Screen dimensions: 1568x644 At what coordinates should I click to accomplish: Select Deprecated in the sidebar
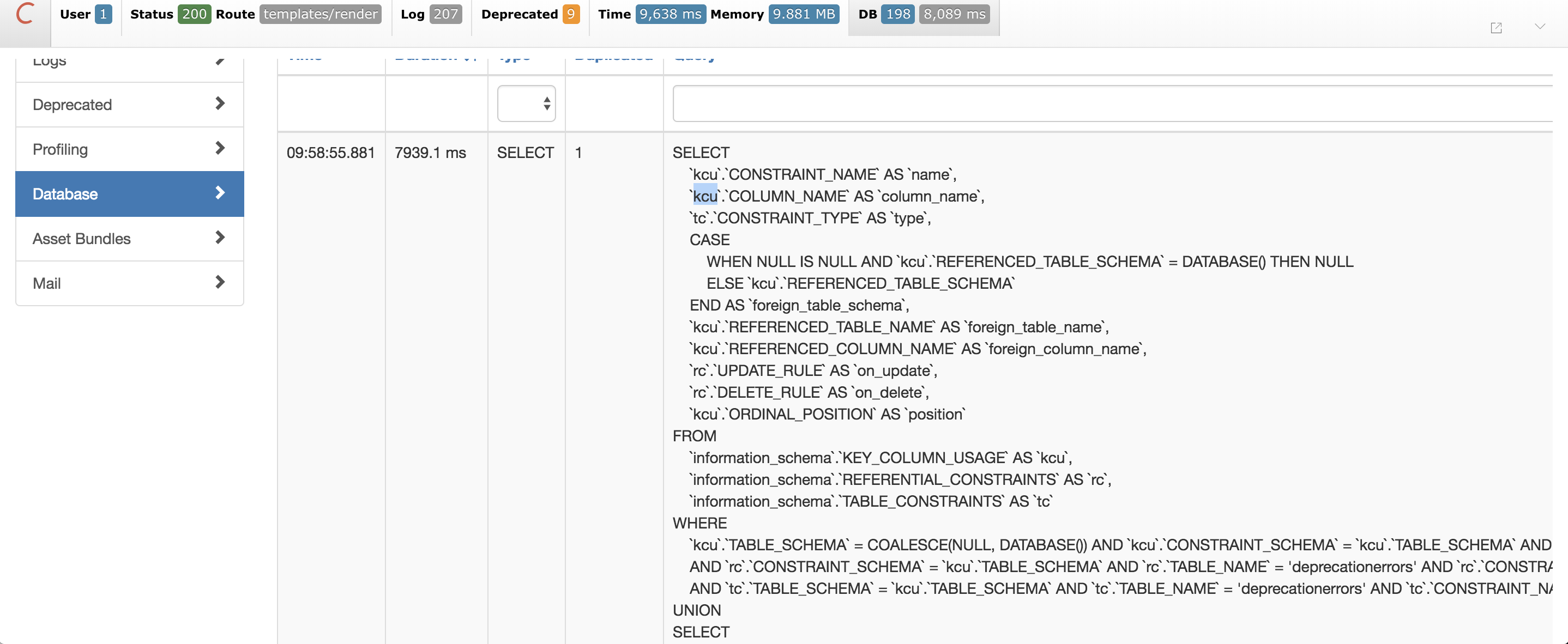pyautogui.click(x=129, y=105)
